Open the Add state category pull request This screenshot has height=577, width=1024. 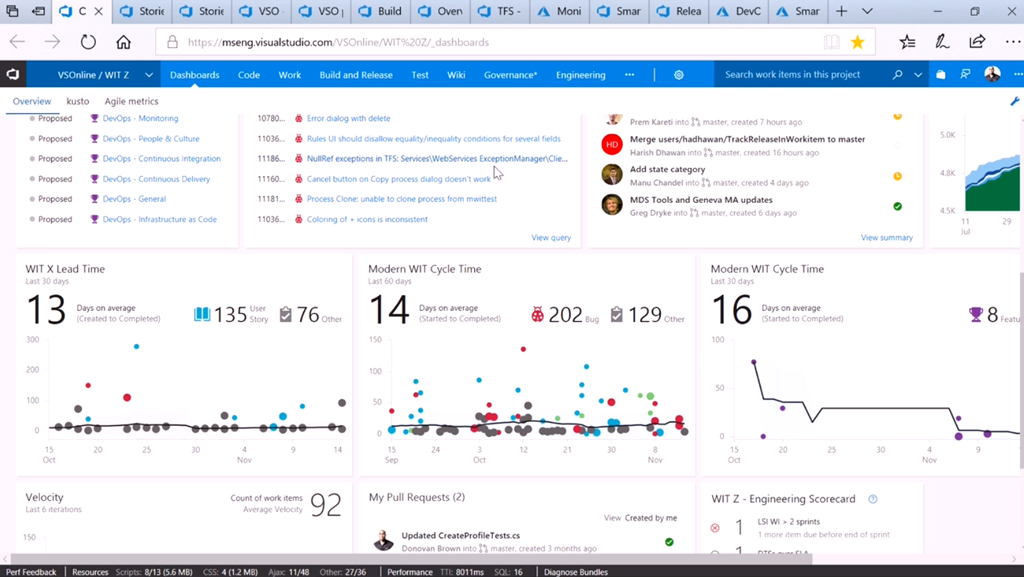(667, 169)
